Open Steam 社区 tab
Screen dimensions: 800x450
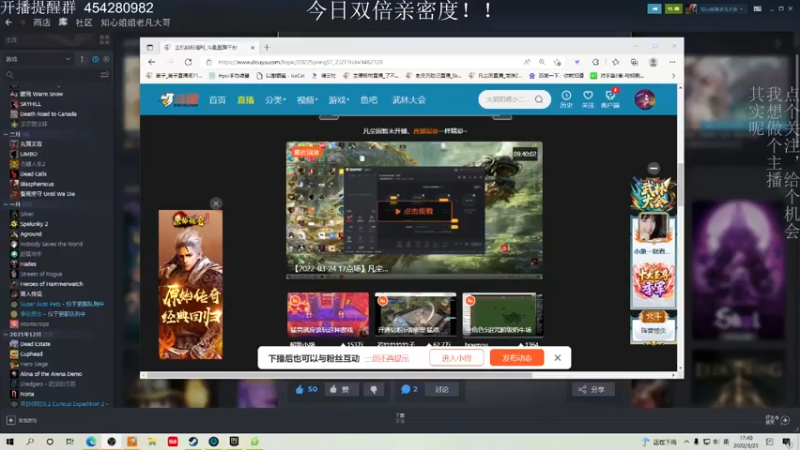pos(84,22)
